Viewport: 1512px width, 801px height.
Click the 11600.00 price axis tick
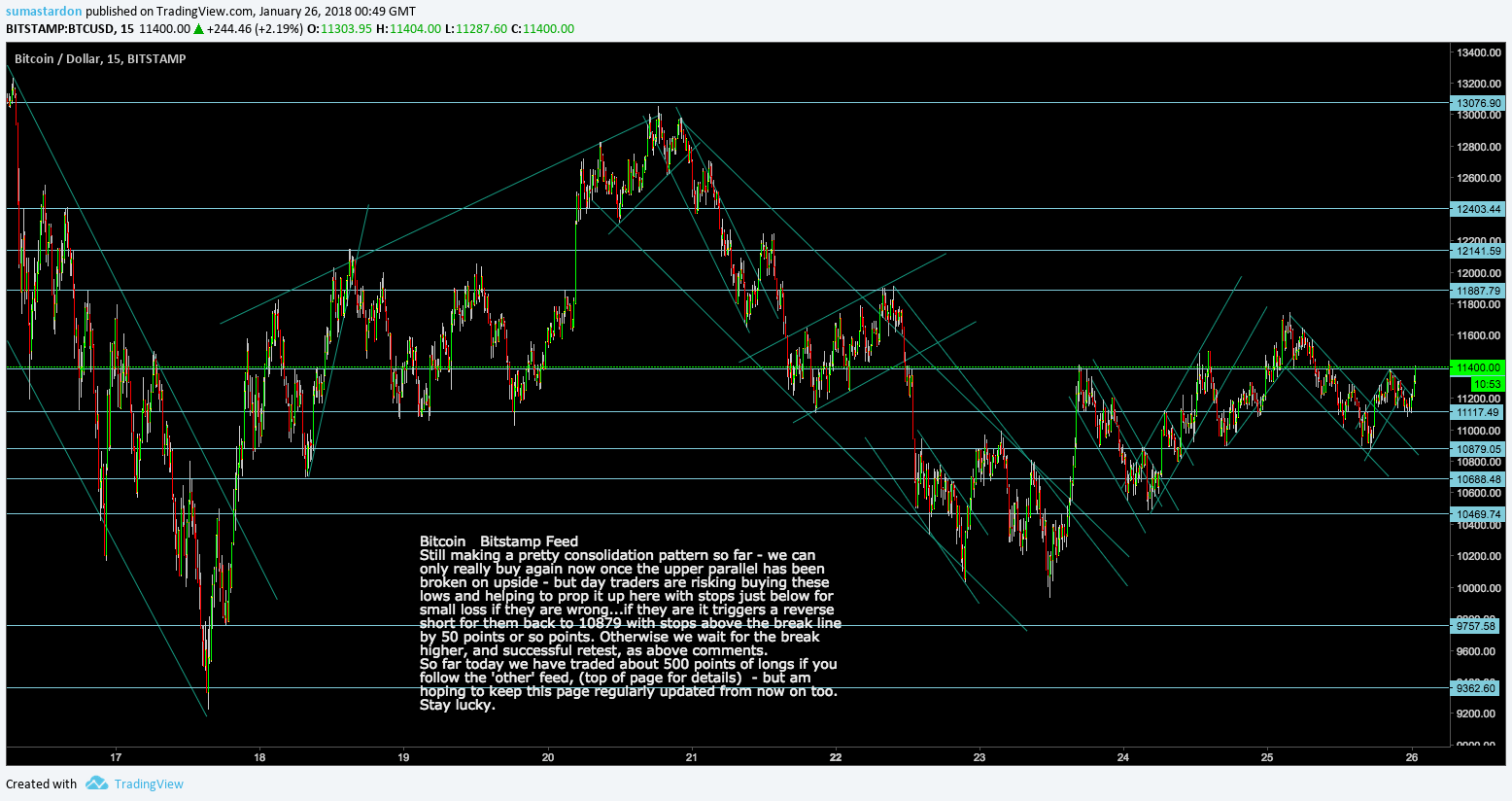(1479, 335)
